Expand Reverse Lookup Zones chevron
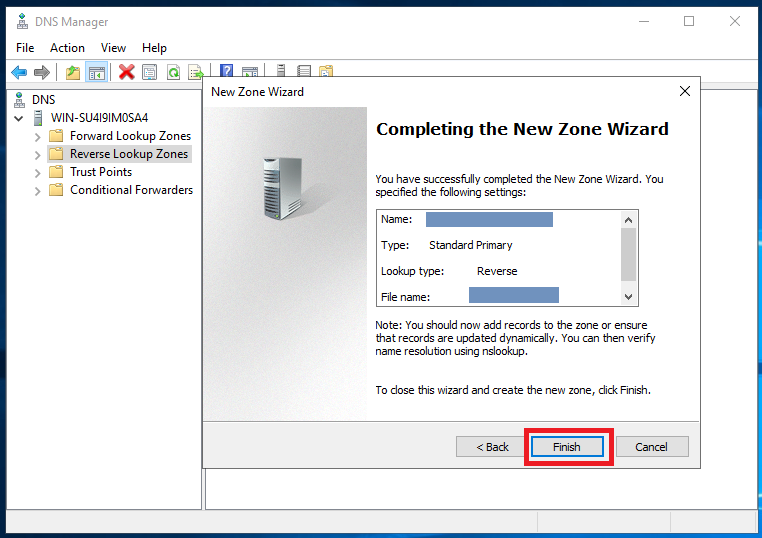The image size is (762, 538). (37, 155)
